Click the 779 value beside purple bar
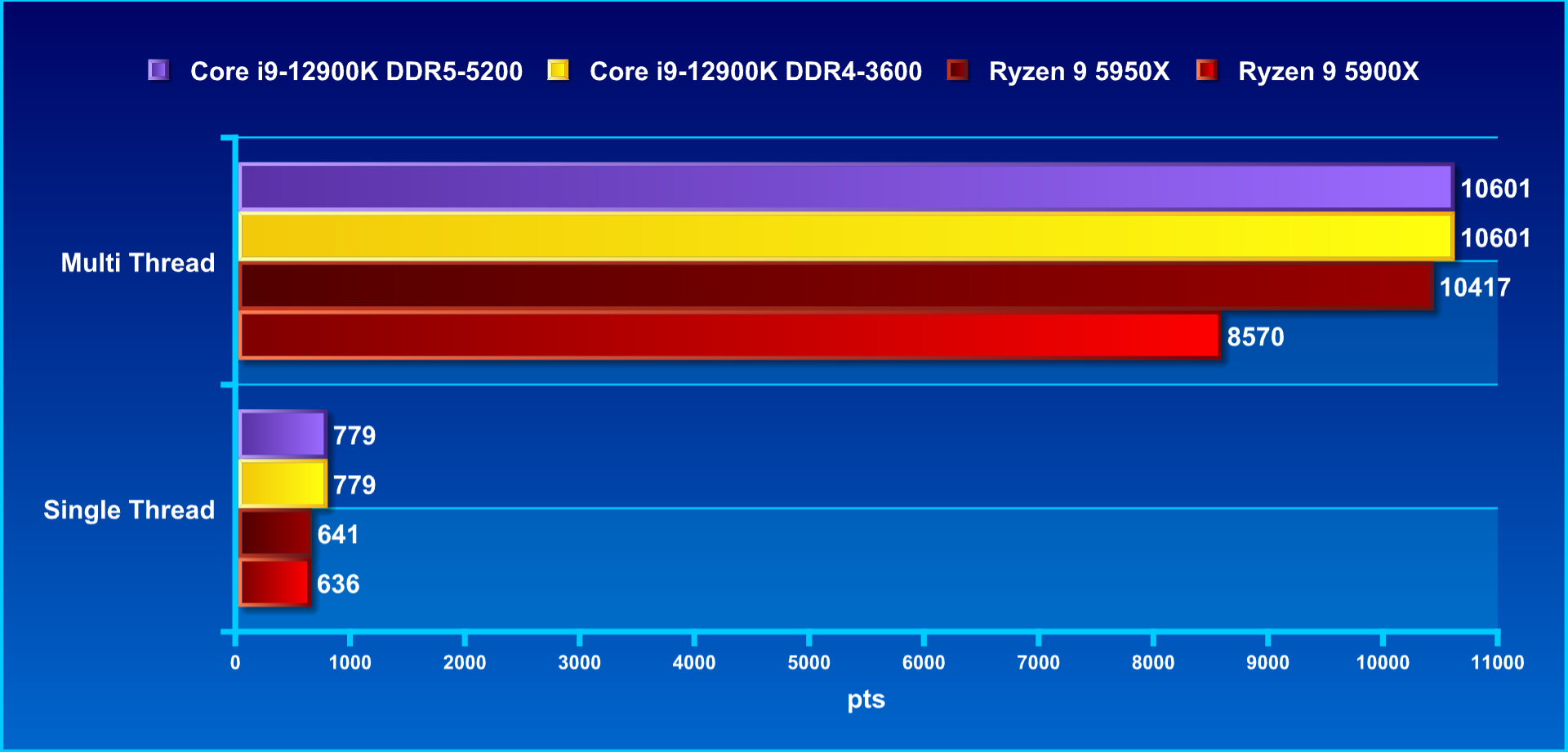The width and height of the screenshot is (1568, 752). coord(354,436)
